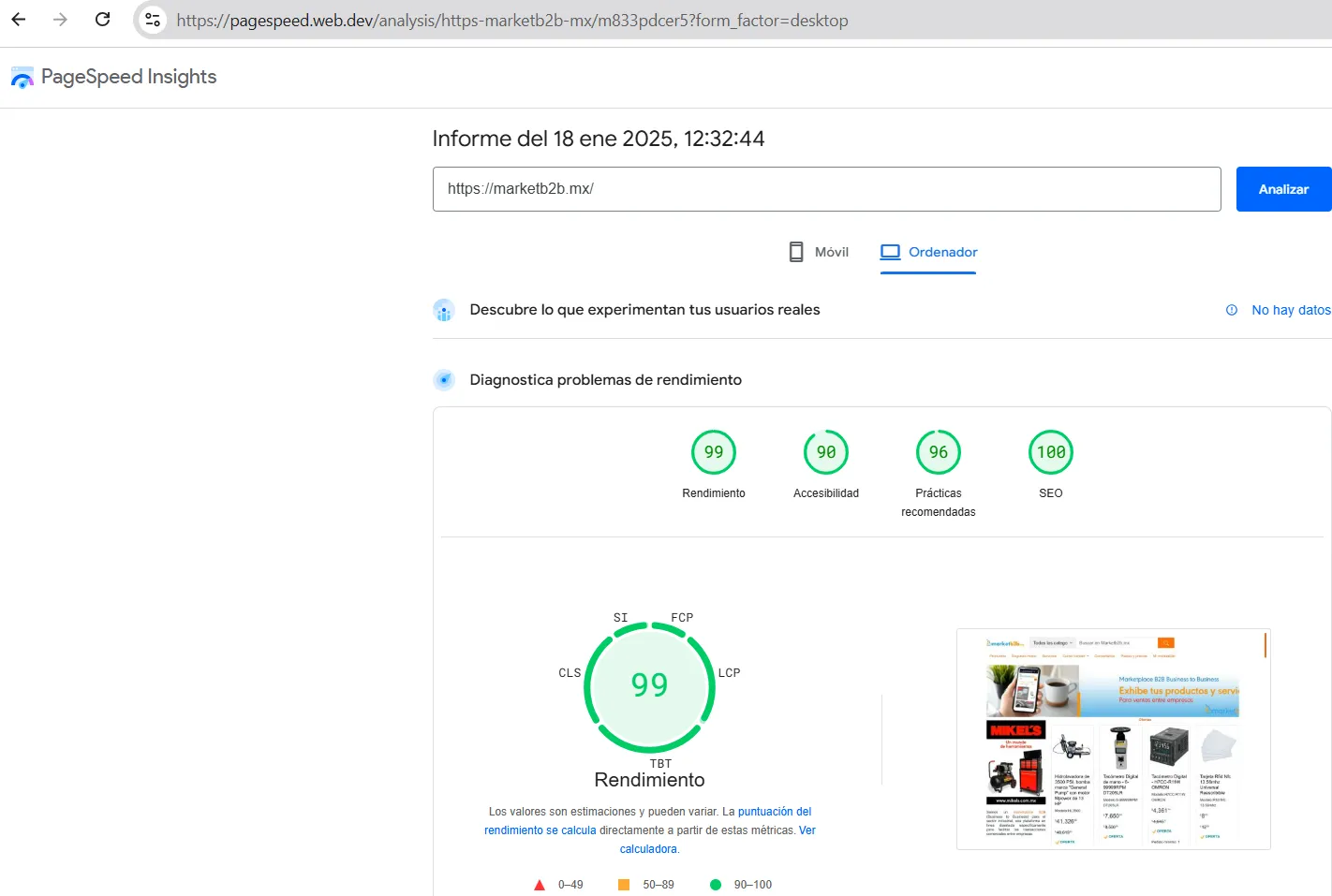The width and height of the screenshot is (1332, 896).
Task: Click the info icon beside No hay datos
Action: (x=1232, y=310)
